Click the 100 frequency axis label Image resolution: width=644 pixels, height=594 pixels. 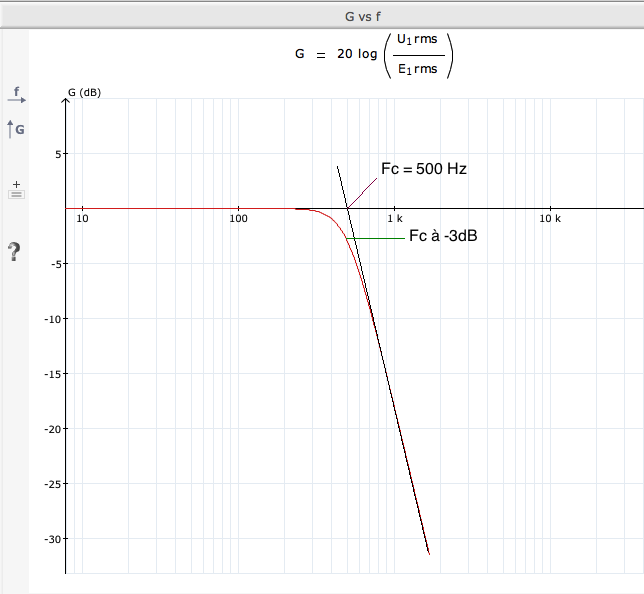tap(238, 219)
